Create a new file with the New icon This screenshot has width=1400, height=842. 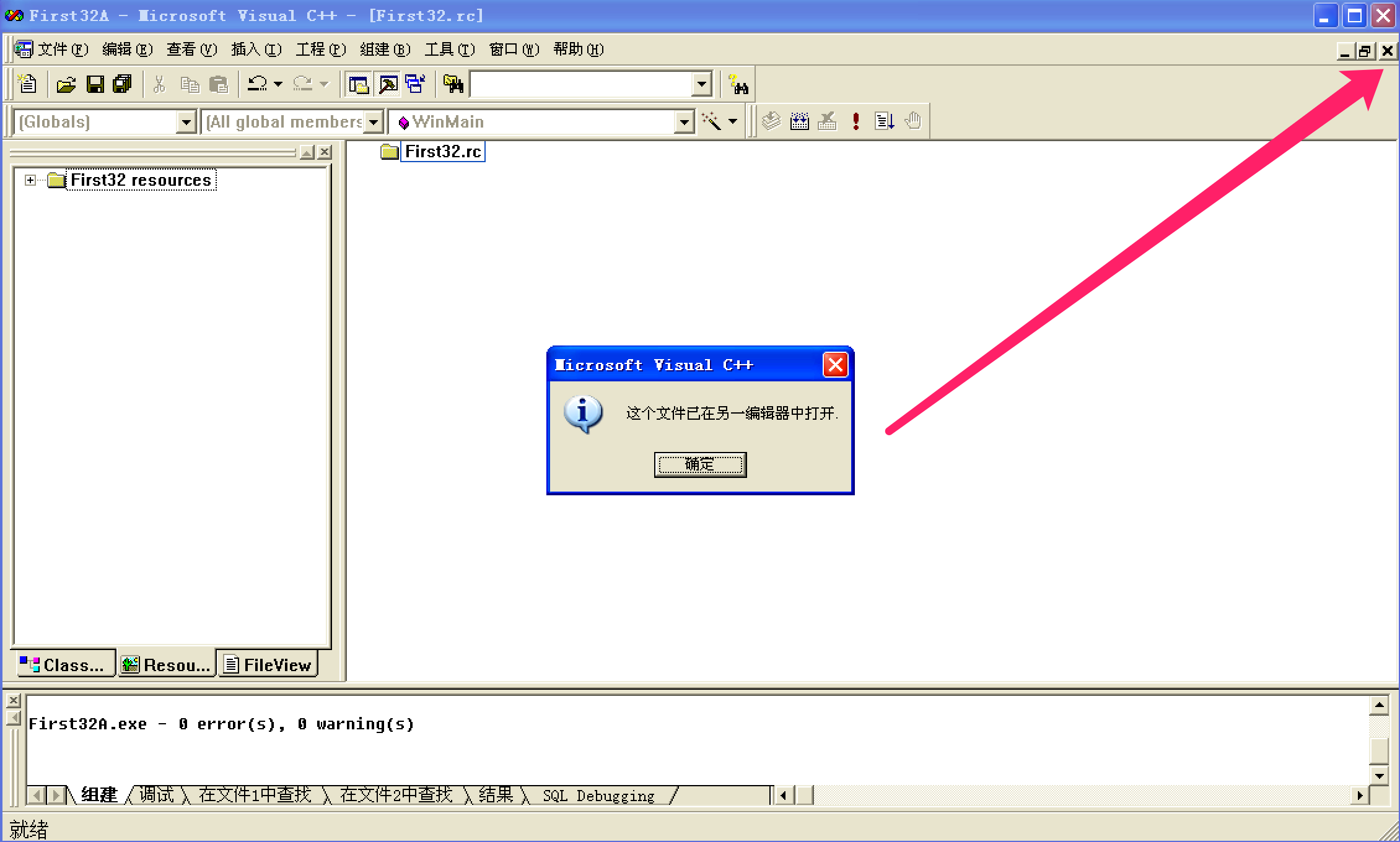pos(26,84)
